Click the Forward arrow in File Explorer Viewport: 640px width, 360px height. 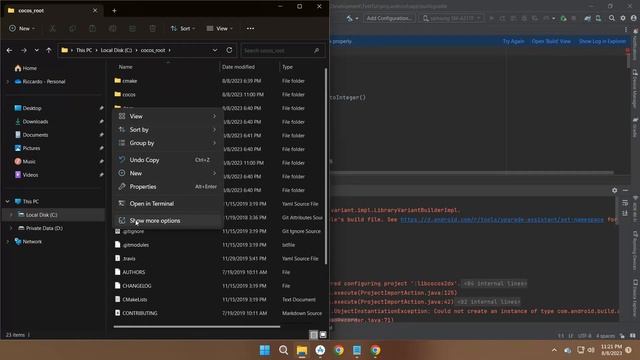(24, 50)
